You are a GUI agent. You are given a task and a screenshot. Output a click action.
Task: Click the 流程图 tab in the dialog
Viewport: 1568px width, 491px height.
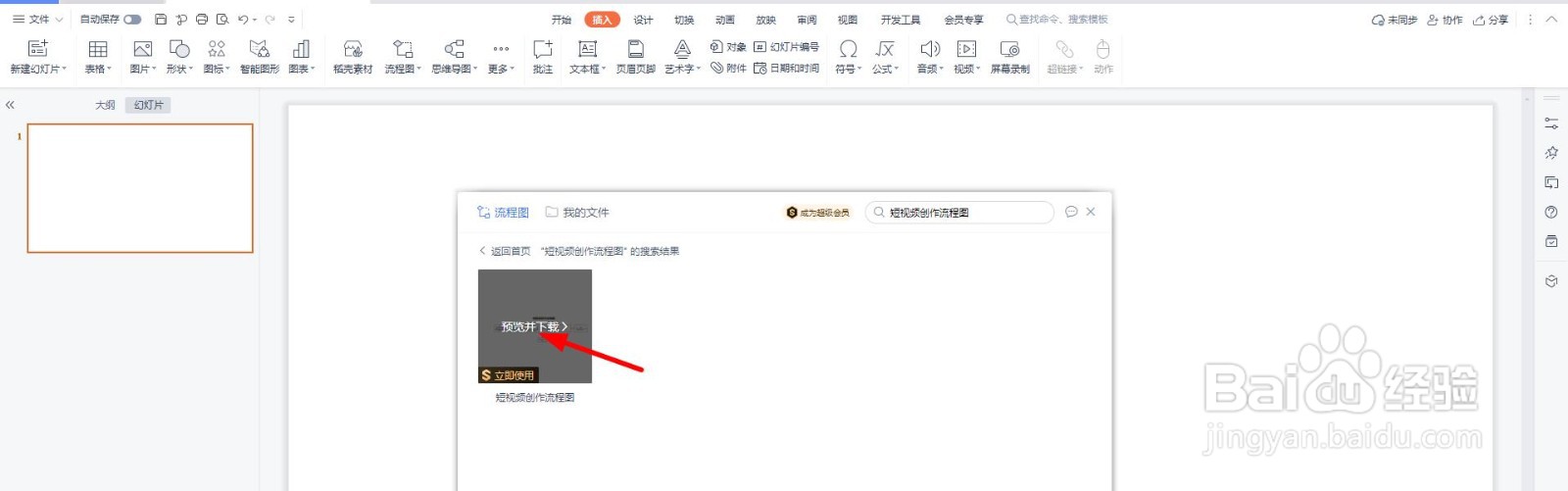[503, 213]
